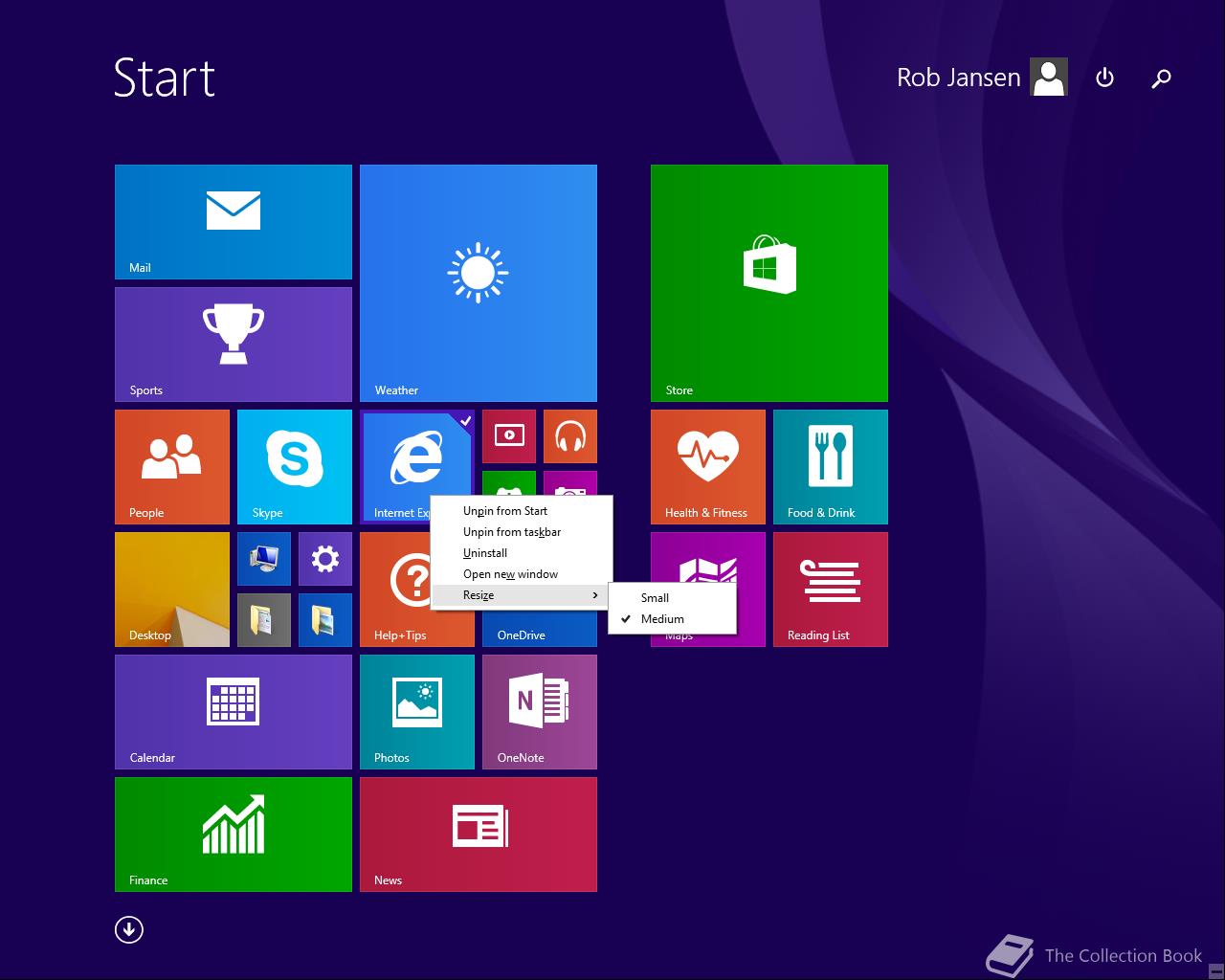Image resolution: width=1225 pixels, height=980 pixels.
Task: Set tile size to Small
Action: (673, 598)
